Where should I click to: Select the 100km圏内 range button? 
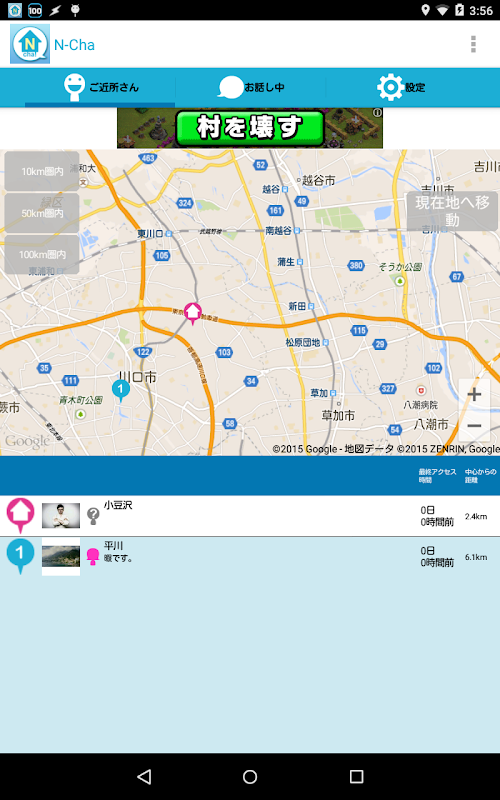coord(42,254)
